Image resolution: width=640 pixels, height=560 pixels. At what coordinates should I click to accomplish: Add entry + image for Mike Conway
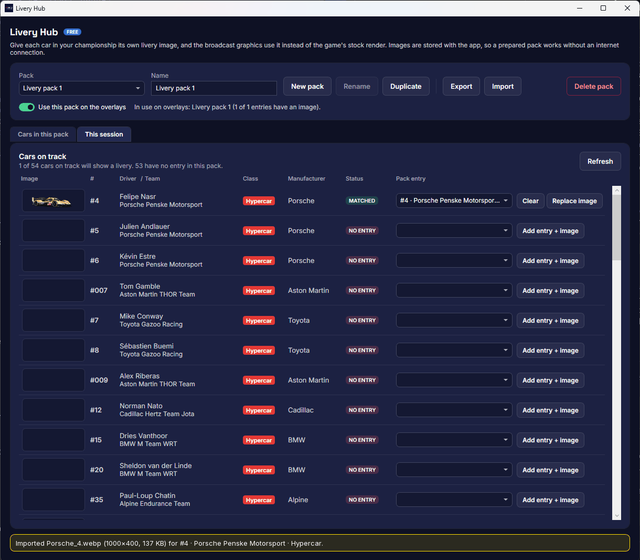550,320
